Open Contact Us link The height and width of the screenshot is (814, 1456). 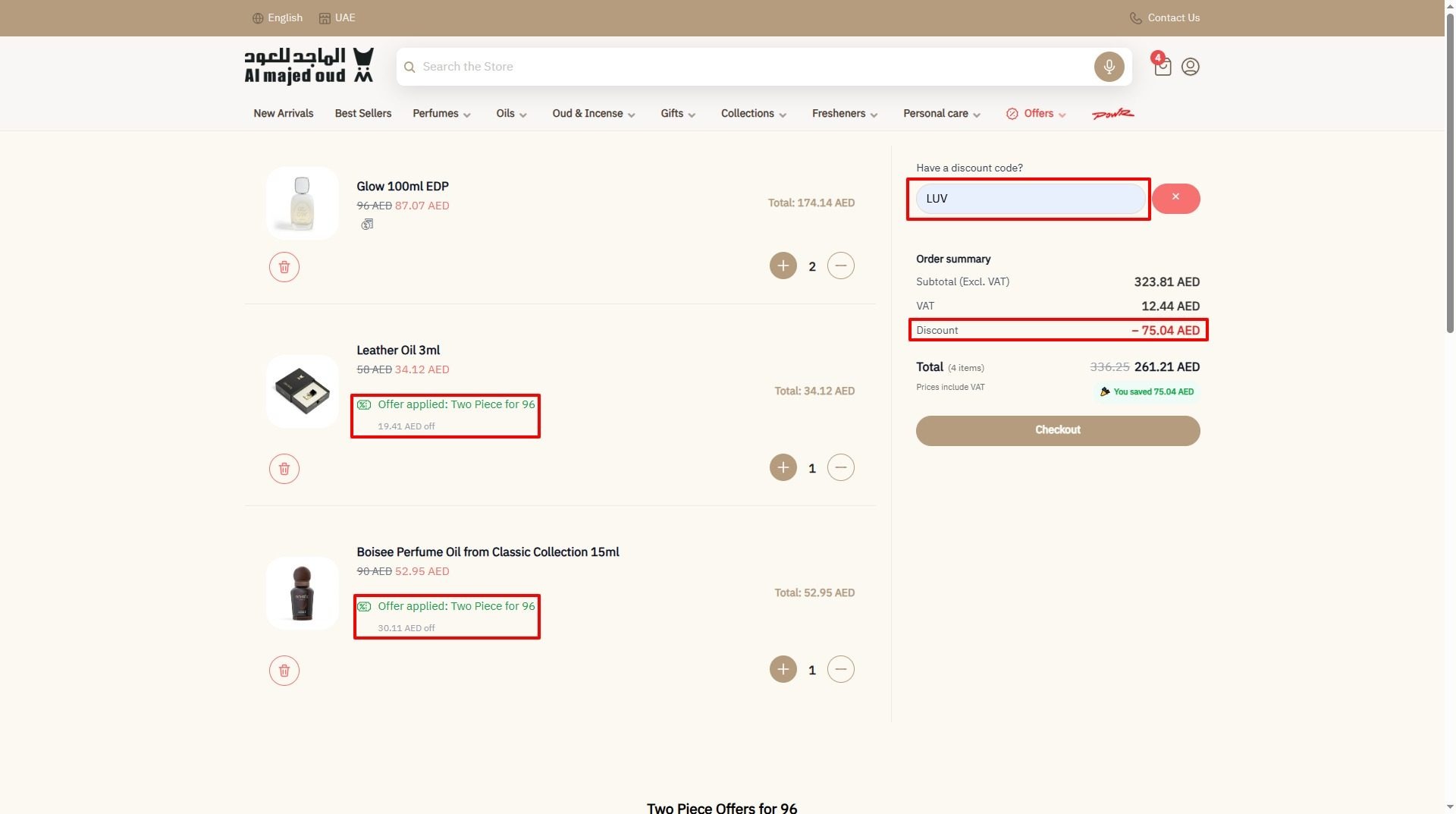coord(1165,17)
